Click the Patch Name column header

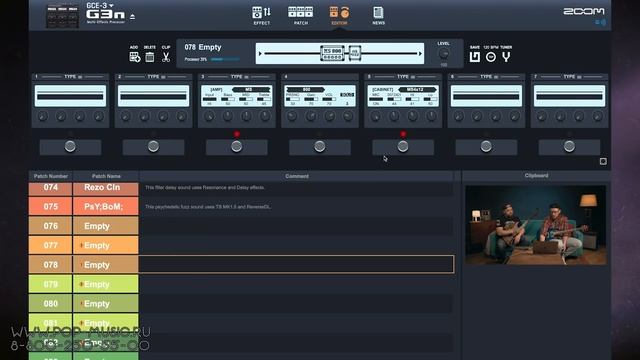106,176
